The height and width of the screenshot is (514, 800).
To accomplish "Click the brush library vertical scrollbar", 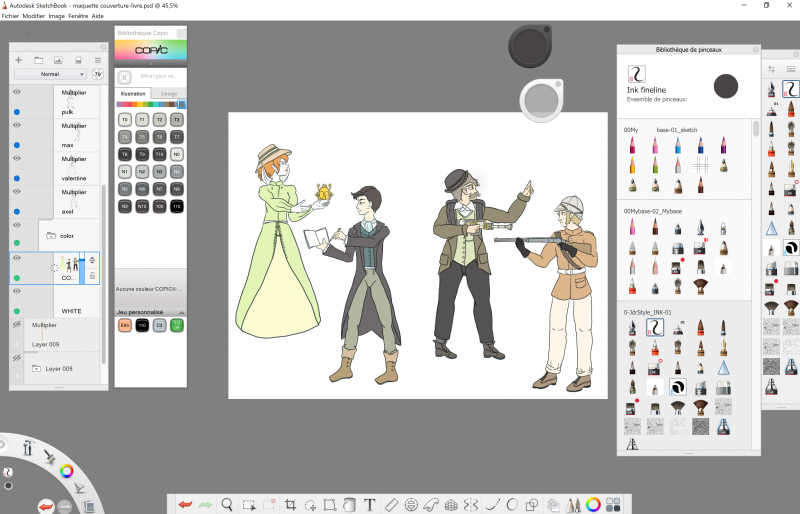I will click(x=756, y=129).
